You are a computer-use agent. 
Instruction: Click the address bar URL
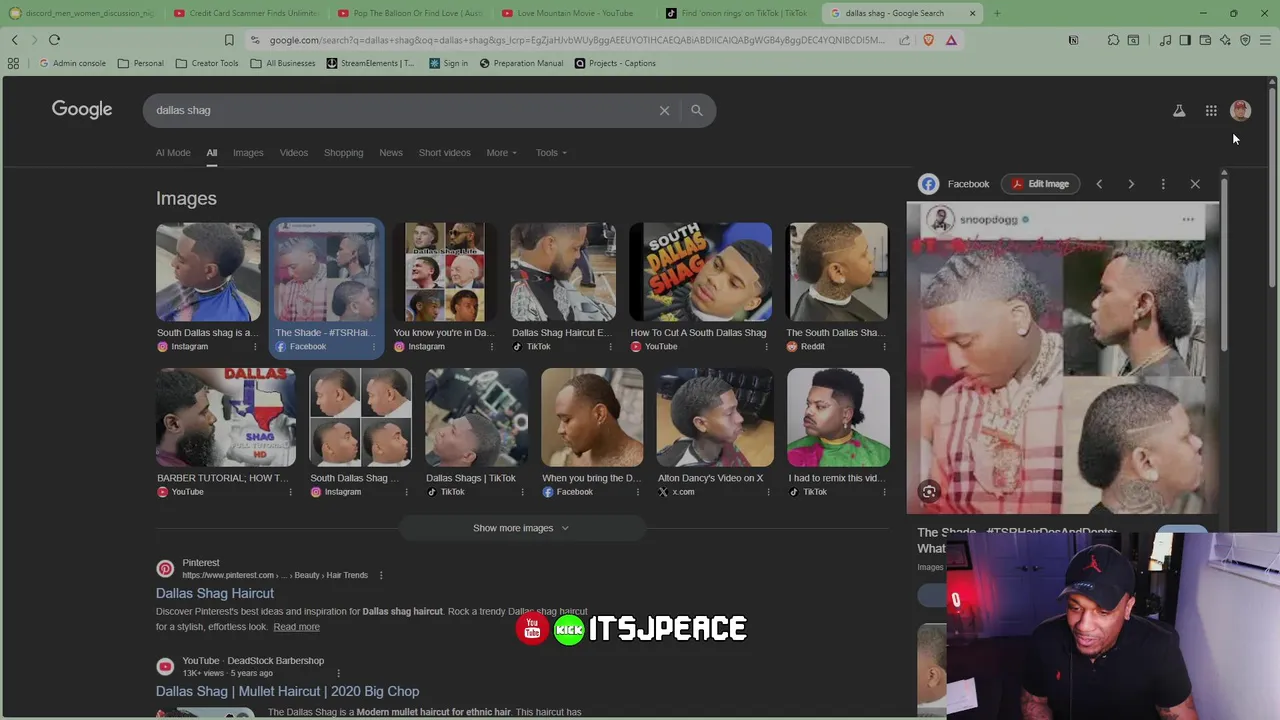click(x=577, y=40)
